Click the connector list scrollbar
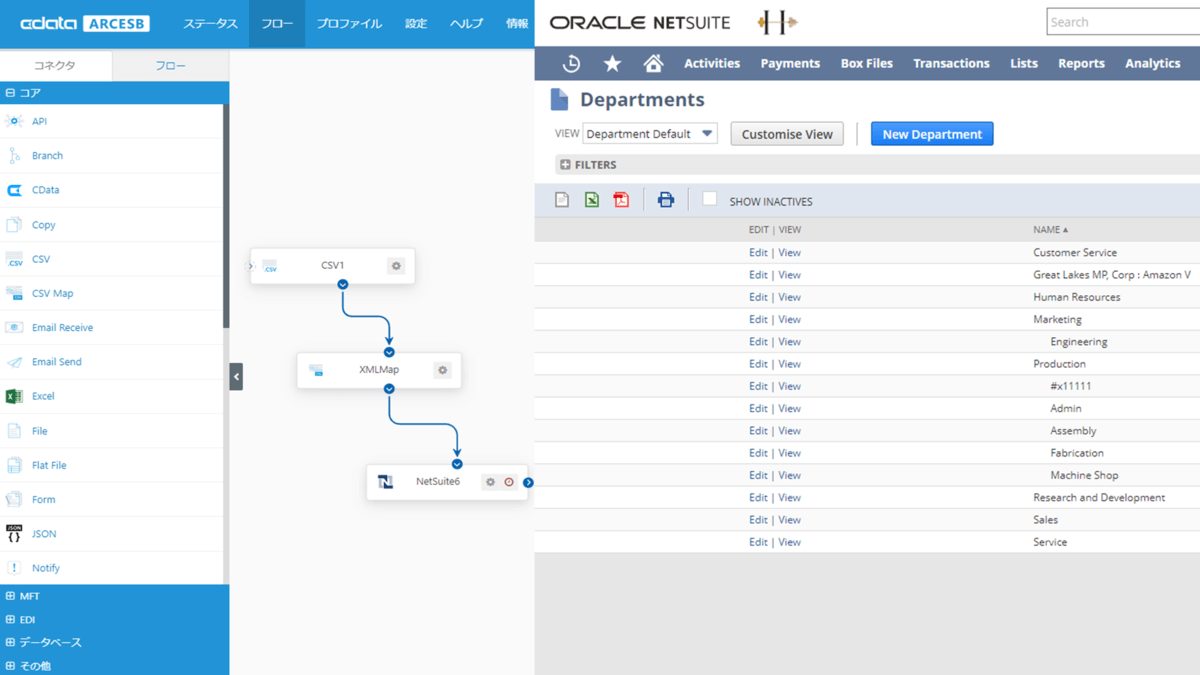Viewport: 1200px width, 675px height. [226, 216]
